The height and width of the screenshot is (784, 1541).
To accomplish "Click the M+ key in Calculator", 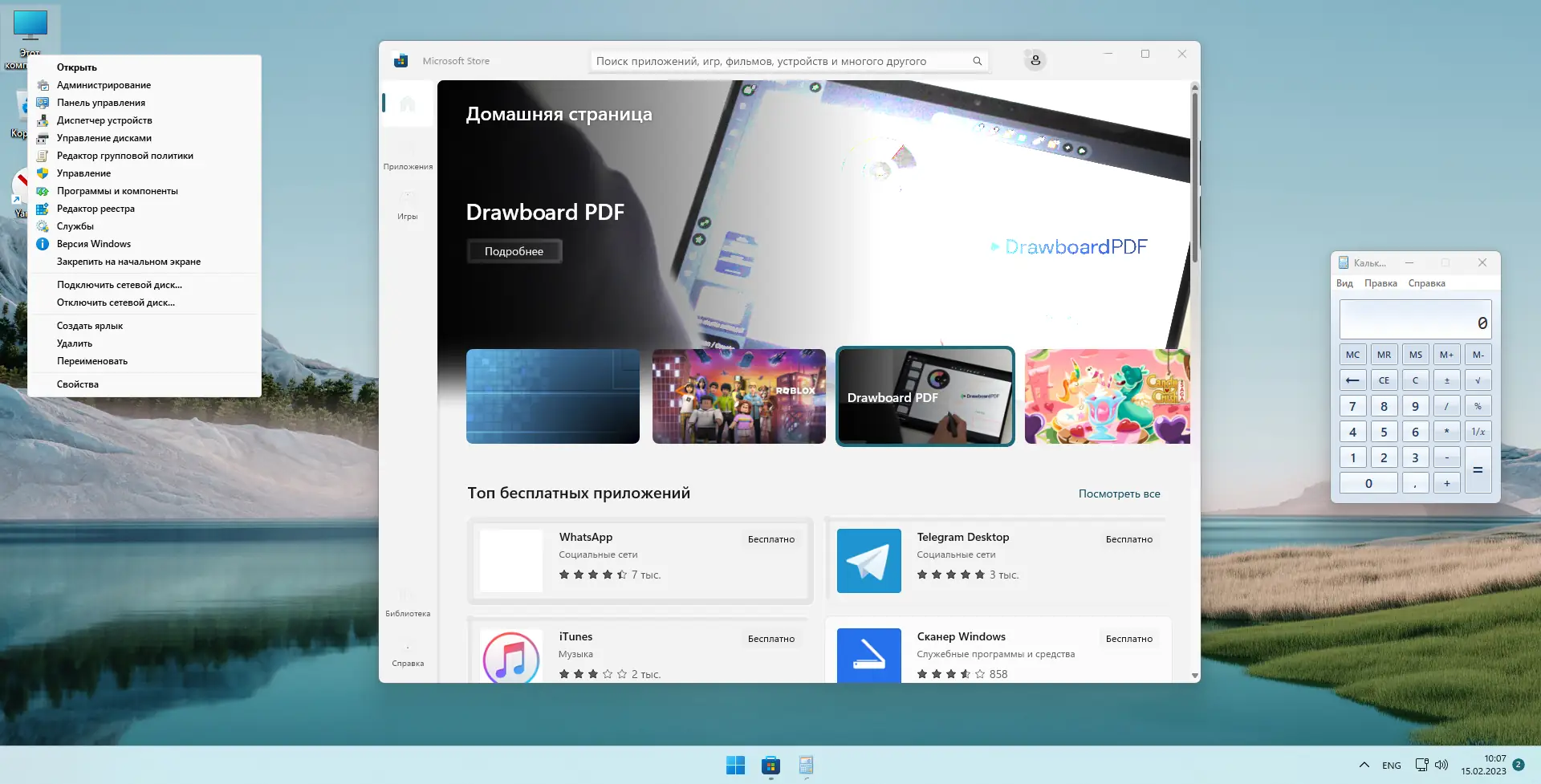I will click(x=1446, y=355).
